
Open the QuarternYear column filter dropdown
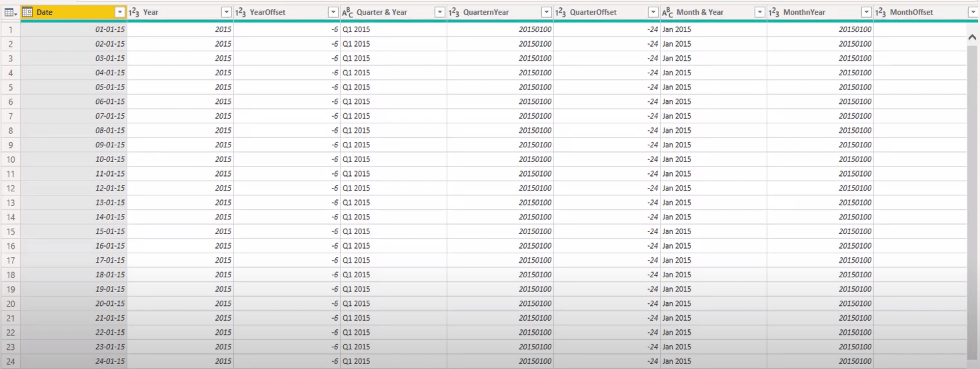546,13
